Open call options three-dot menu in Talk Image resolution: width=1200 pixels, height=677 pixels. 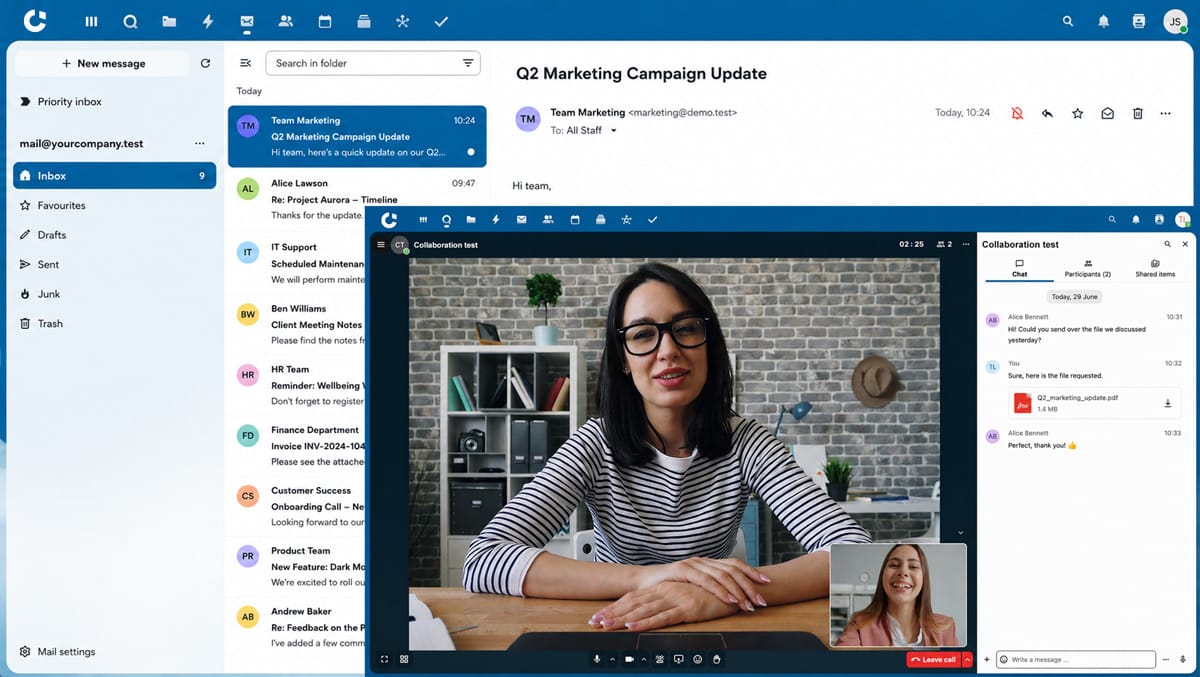coord(965,244)
